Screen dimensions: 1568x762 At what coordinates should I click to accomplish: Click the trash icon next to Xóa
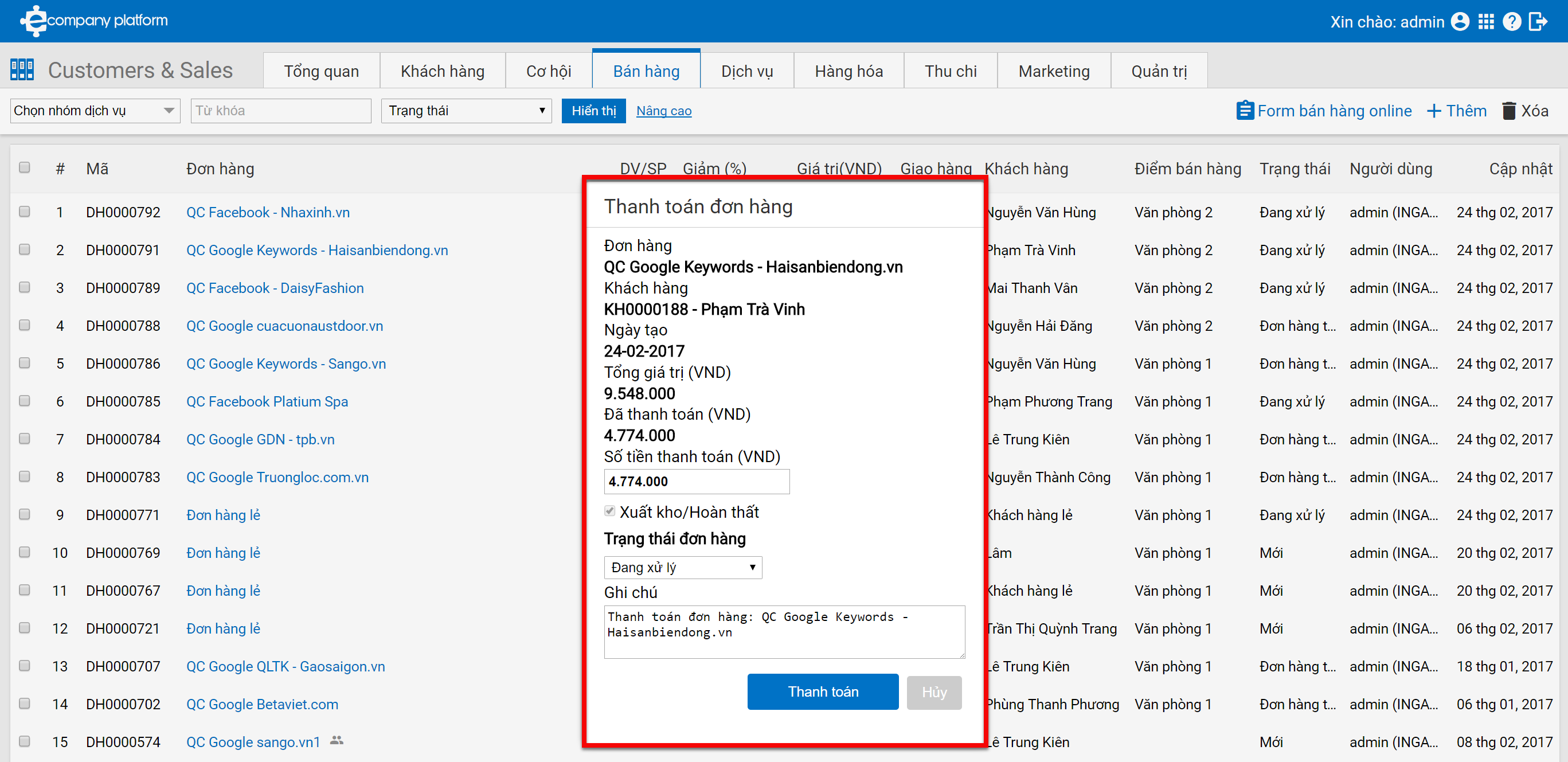(x=1508, y=111)
